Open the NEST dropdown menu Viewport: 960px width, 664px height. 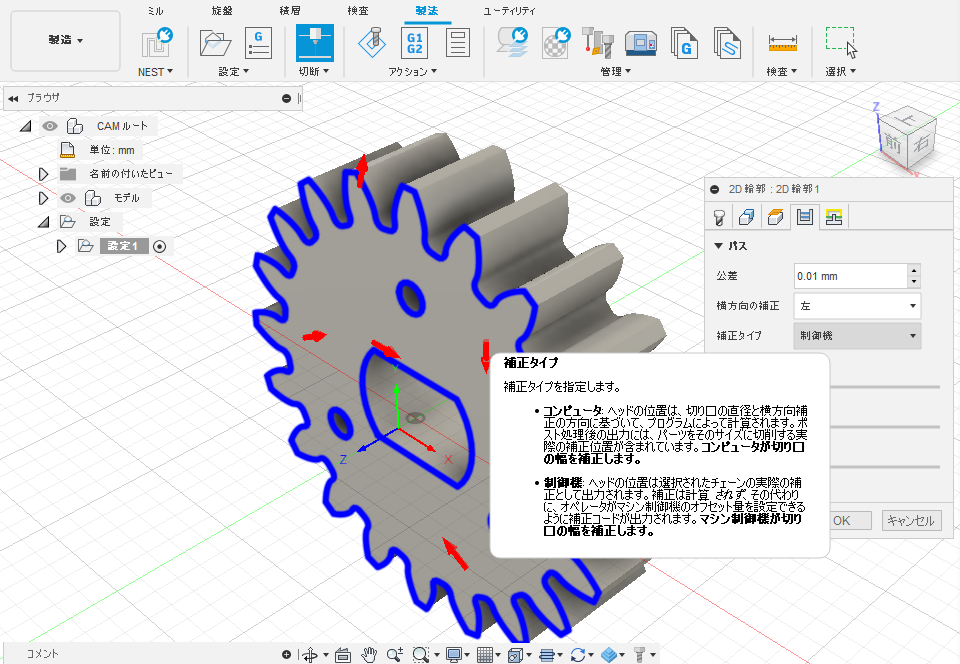156,72
